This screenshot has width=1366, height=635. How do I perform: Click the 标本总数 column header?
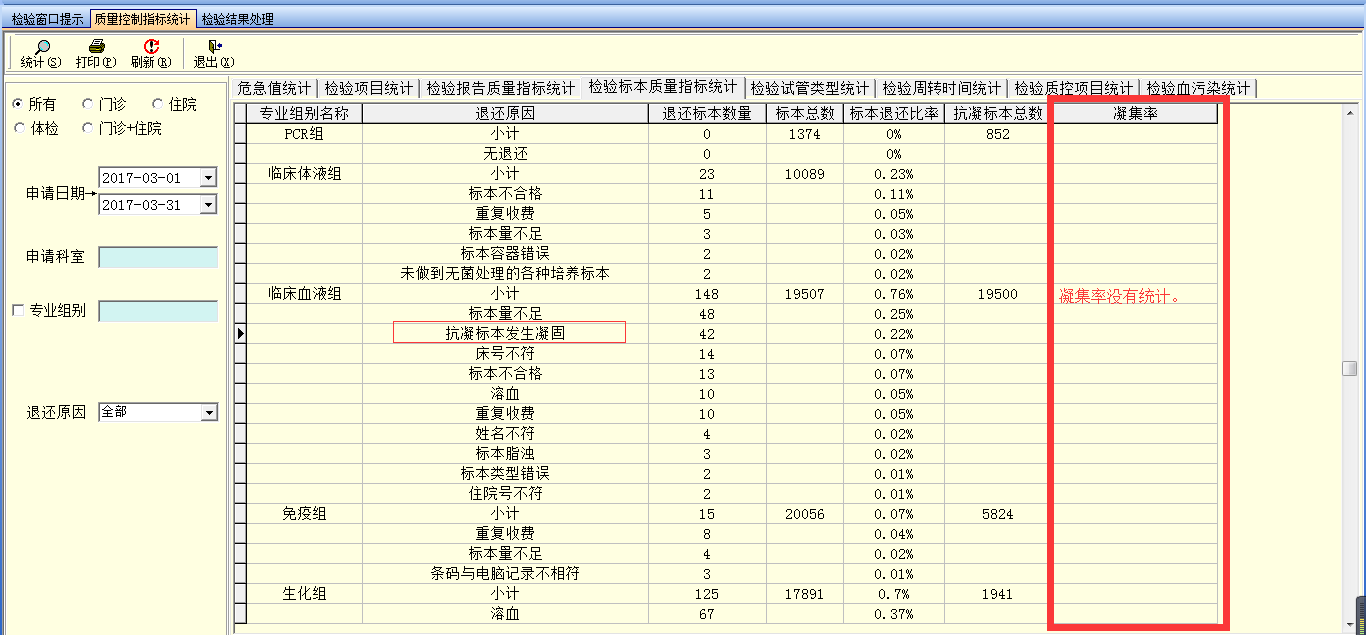pyautogui.click(x=805, y=114)
